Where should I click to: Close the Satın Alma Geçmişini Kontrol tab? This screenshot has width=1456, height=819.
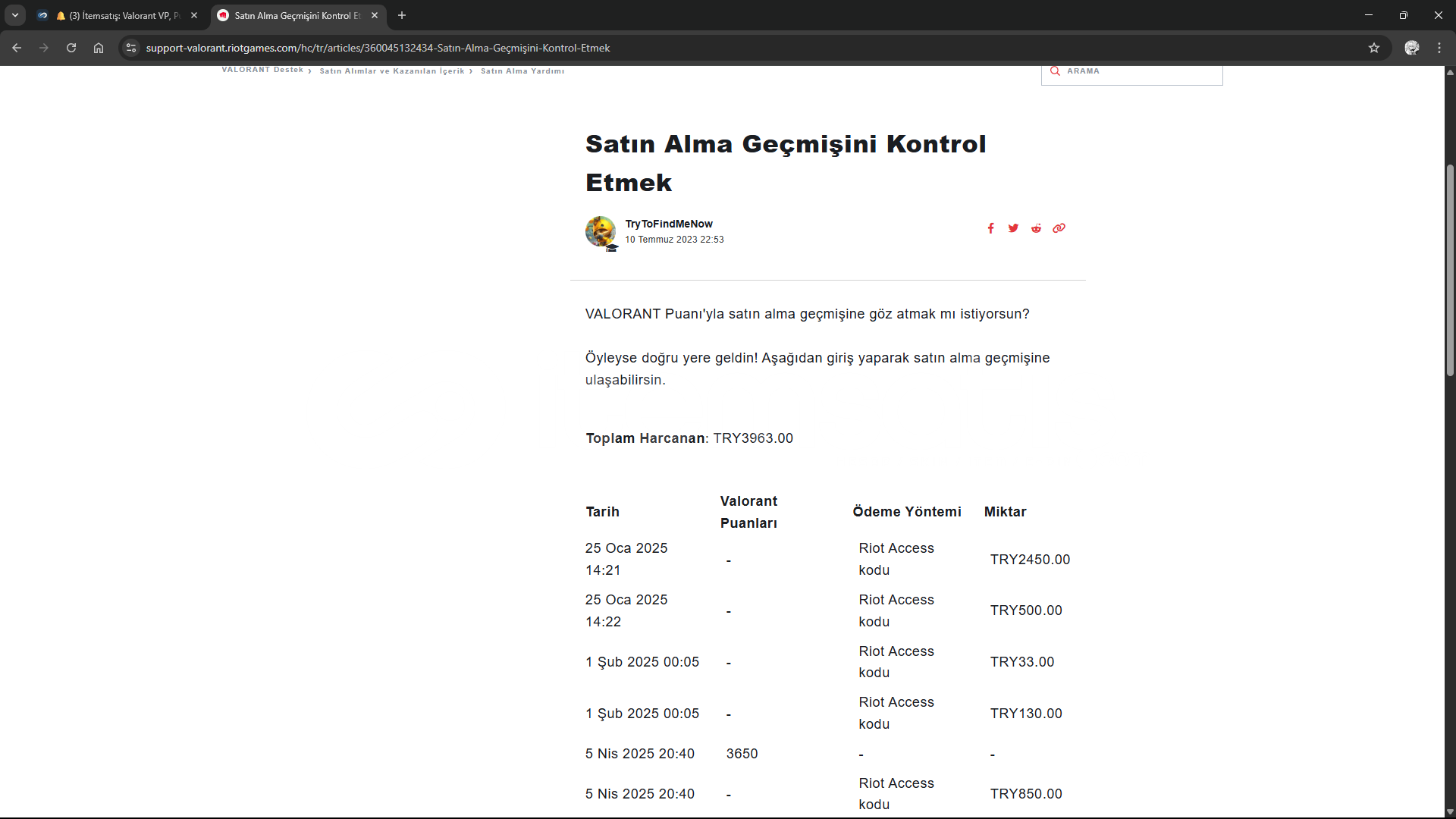[375, 15]
